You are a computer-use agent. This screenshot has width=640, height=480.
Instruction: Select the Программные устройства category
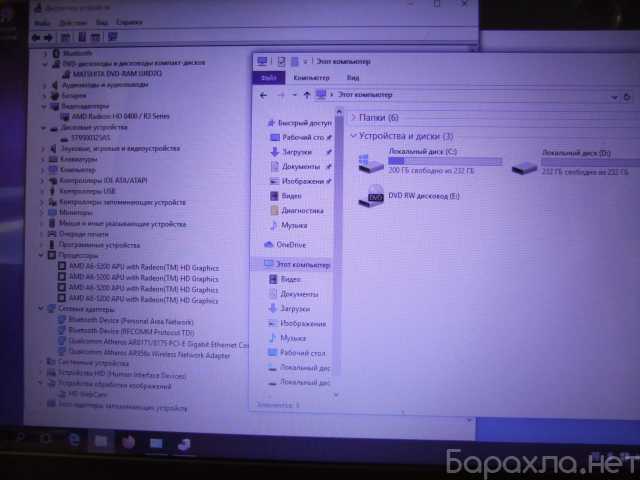99,245
